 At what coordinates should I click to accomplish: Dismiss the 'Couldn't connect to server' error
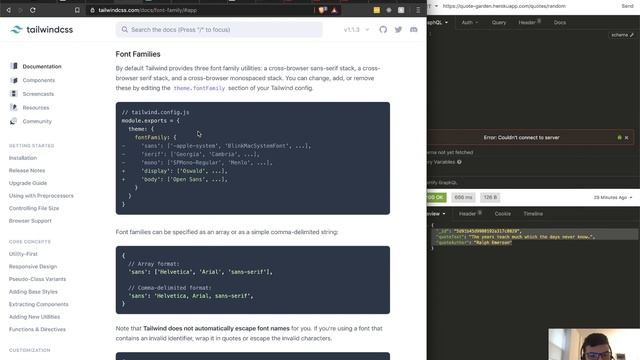(x=627, y=138)
